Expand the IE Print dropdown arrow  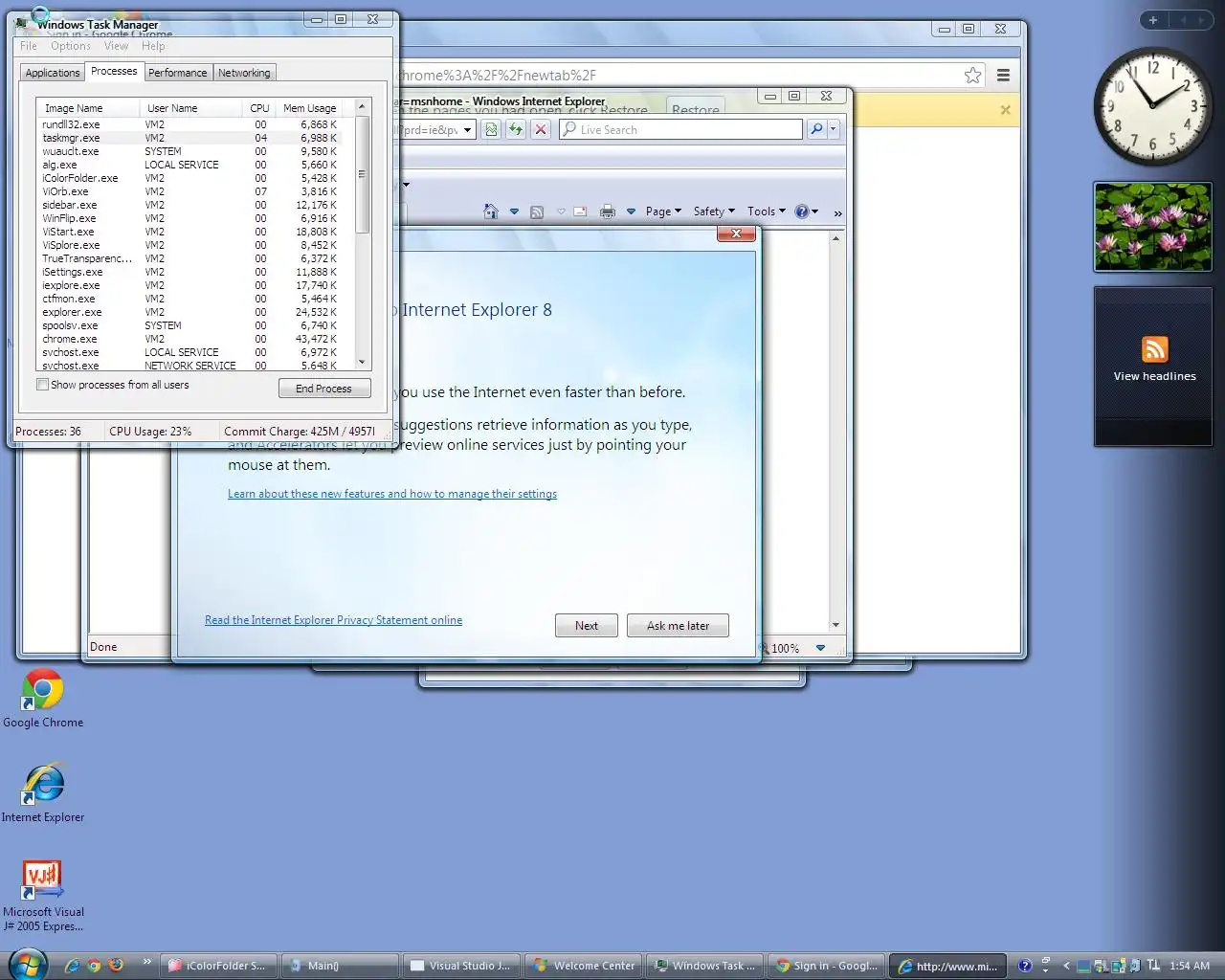pyautogui.click(x=631, y=212)
